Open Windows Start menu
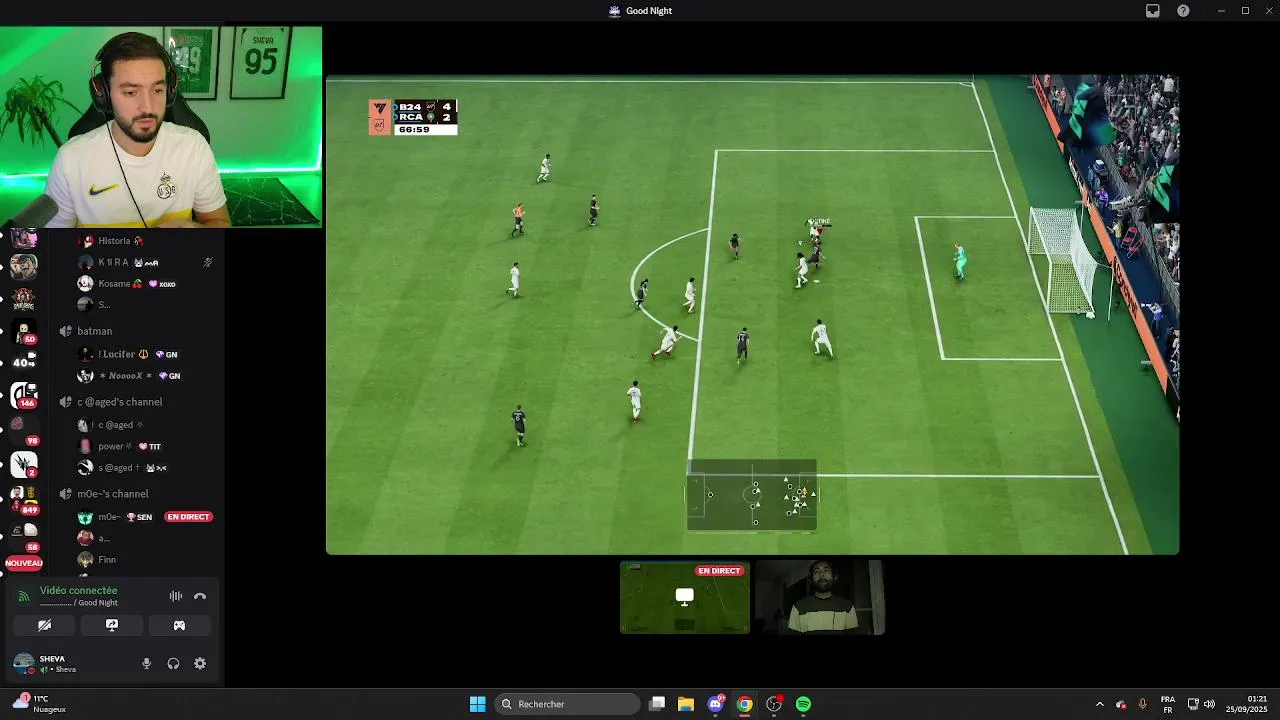The width and height of the screenshot is (1280, 720). tap(478, 704)
